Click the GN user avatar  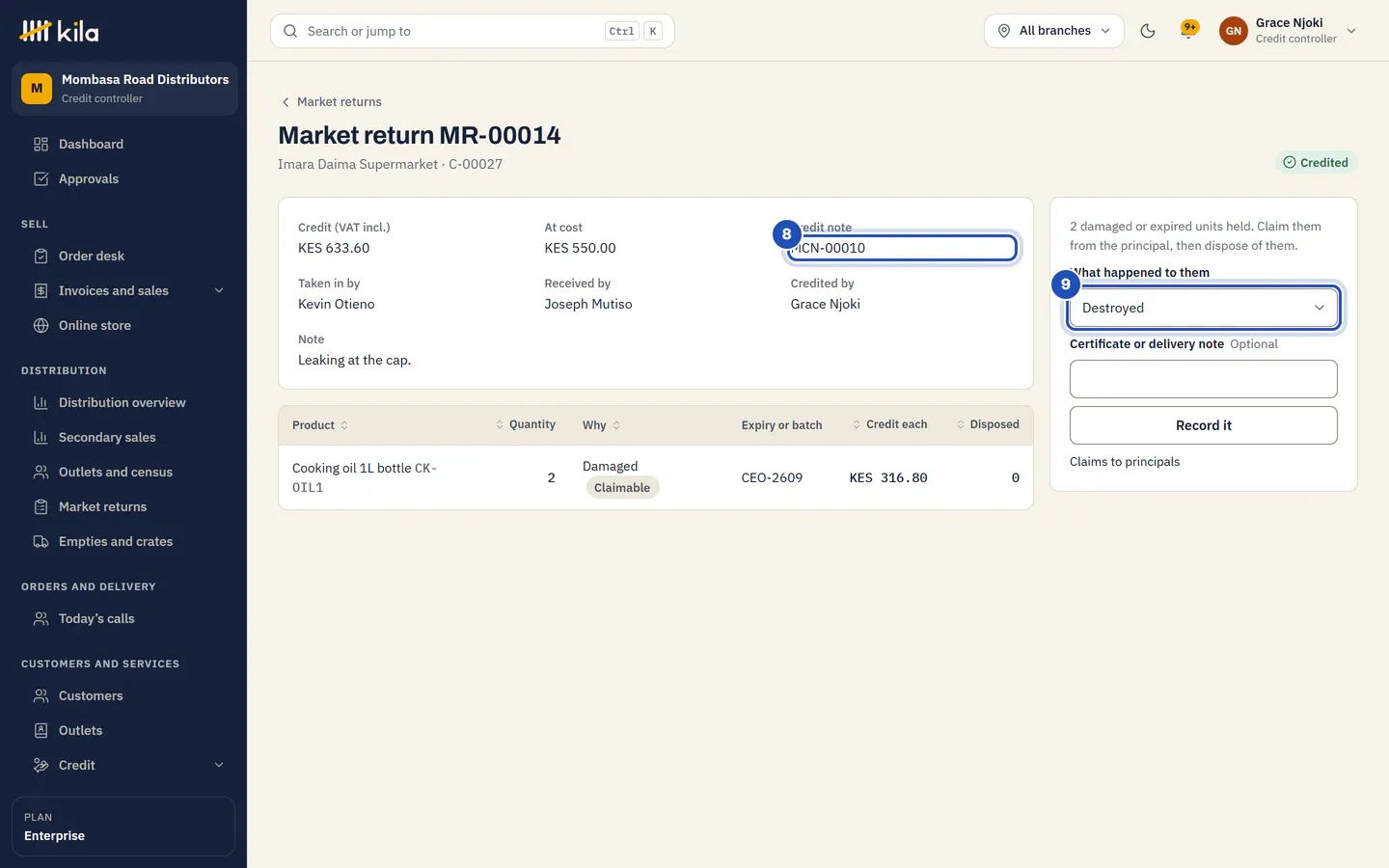(1234, 31)
